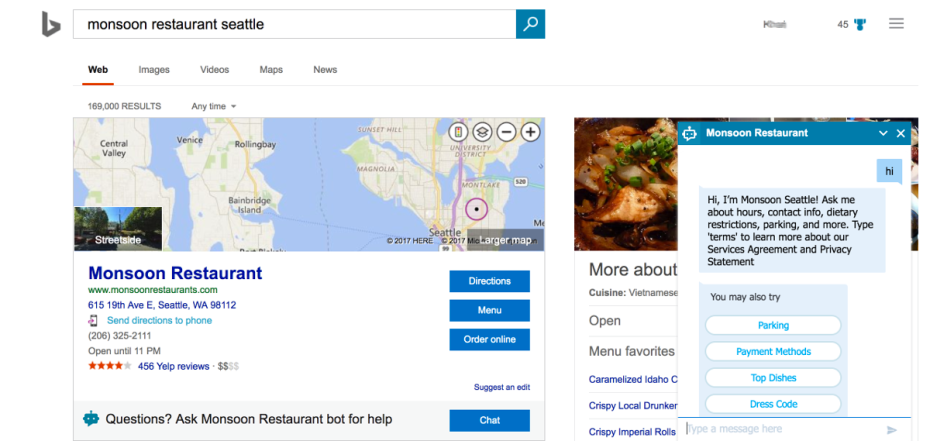Select the Parking suggestion
This screenshot has height=441, width=930.
point(773,325)
